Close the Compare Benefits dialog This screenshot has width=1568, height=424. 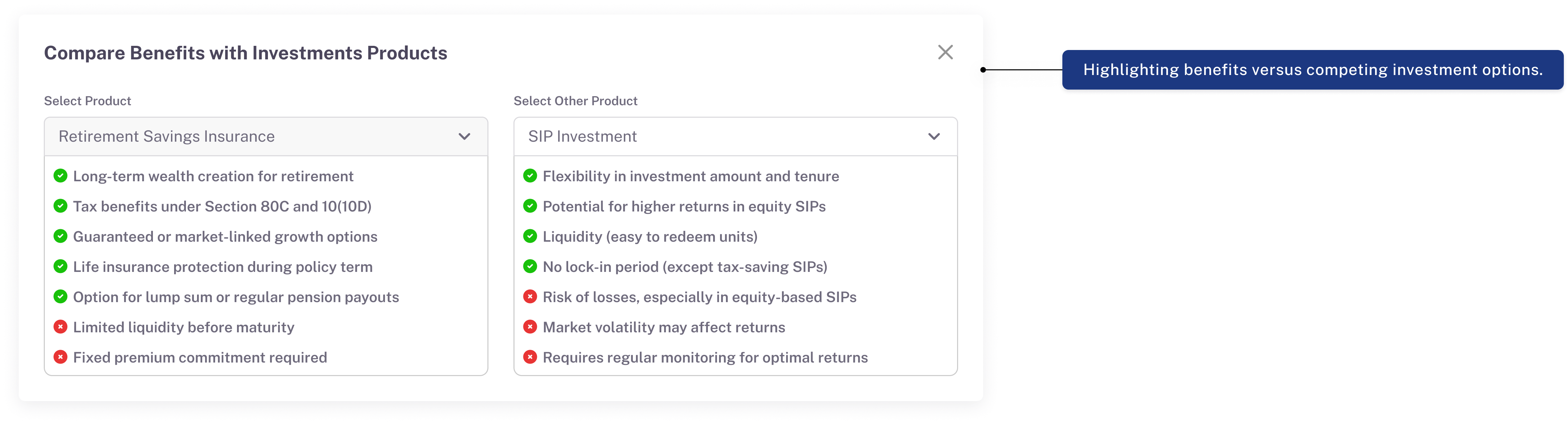(945, 52)
